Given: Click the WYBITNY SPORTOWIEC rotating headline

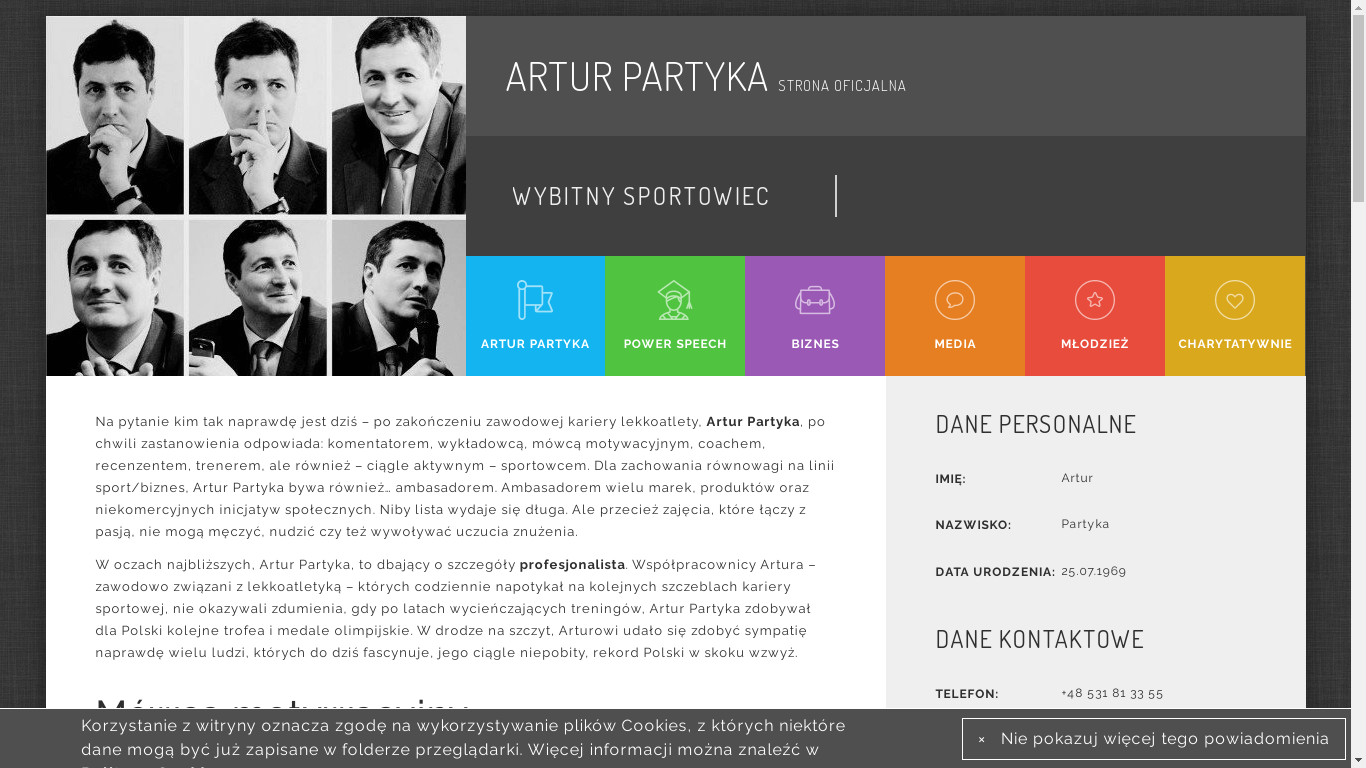Looking at the screenshot, I should click(641, 196).
